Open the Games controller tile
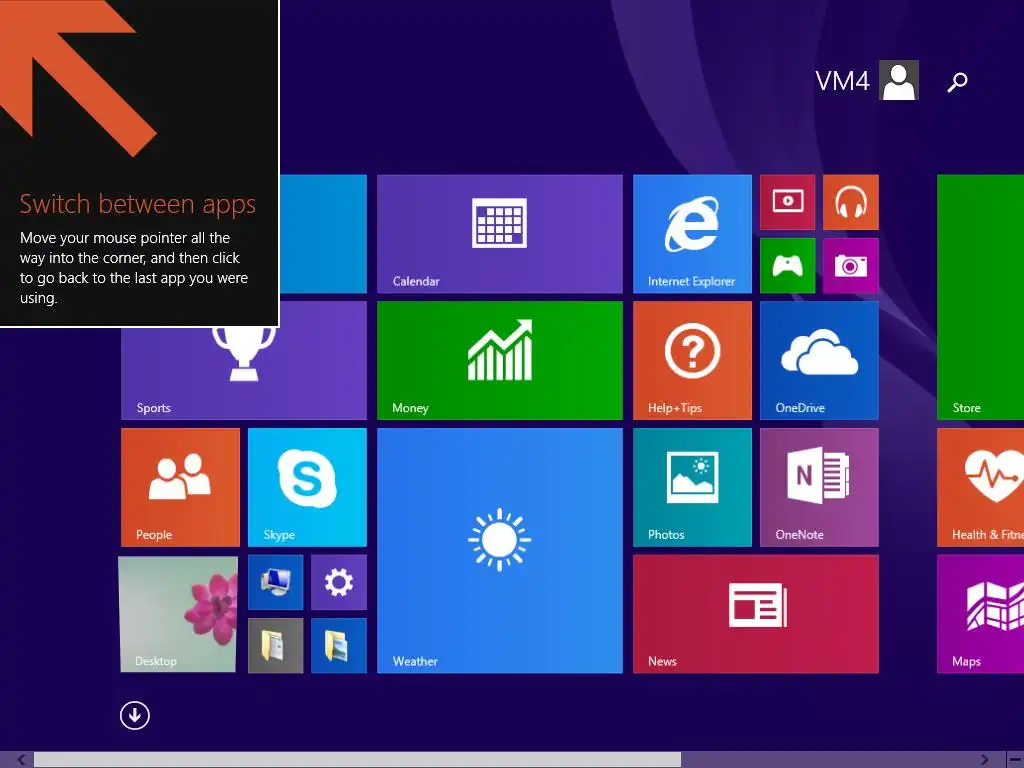Viewport: 1024px width, 768px height. coord(788,265)
